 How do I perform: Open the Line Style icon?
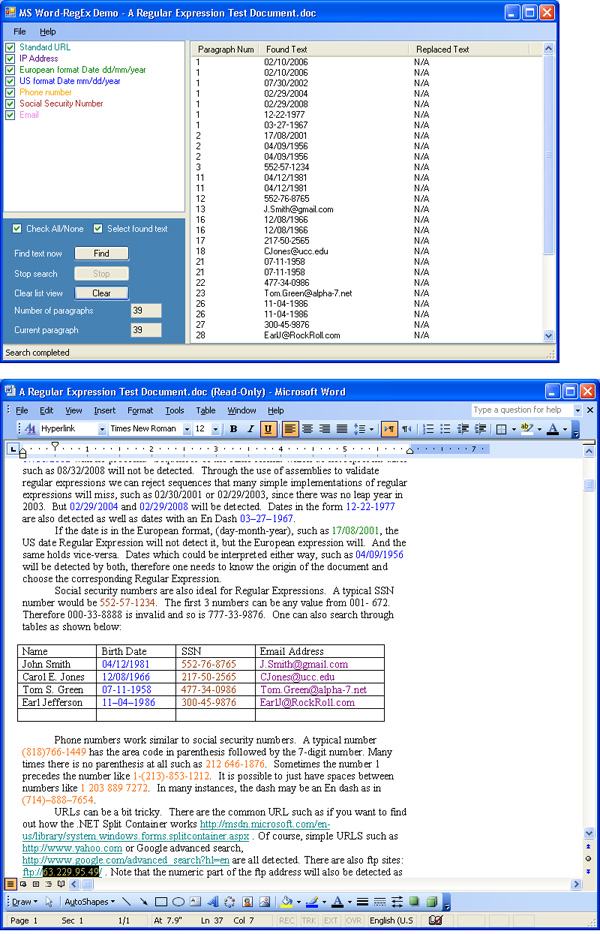tap(362, 902)
